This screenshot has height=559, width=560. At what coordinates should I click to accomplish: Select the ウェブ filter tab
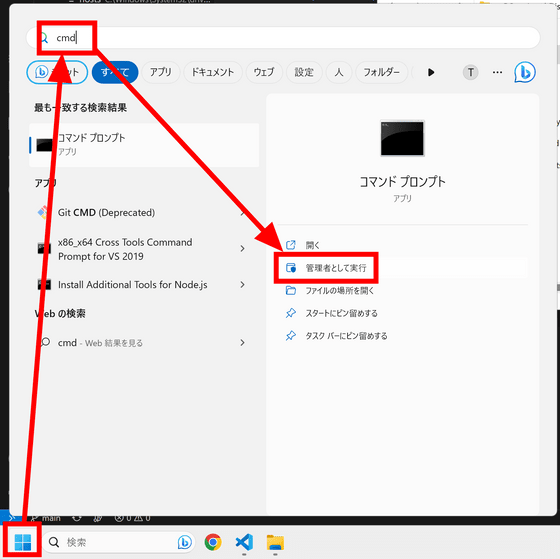click(264, 72)
